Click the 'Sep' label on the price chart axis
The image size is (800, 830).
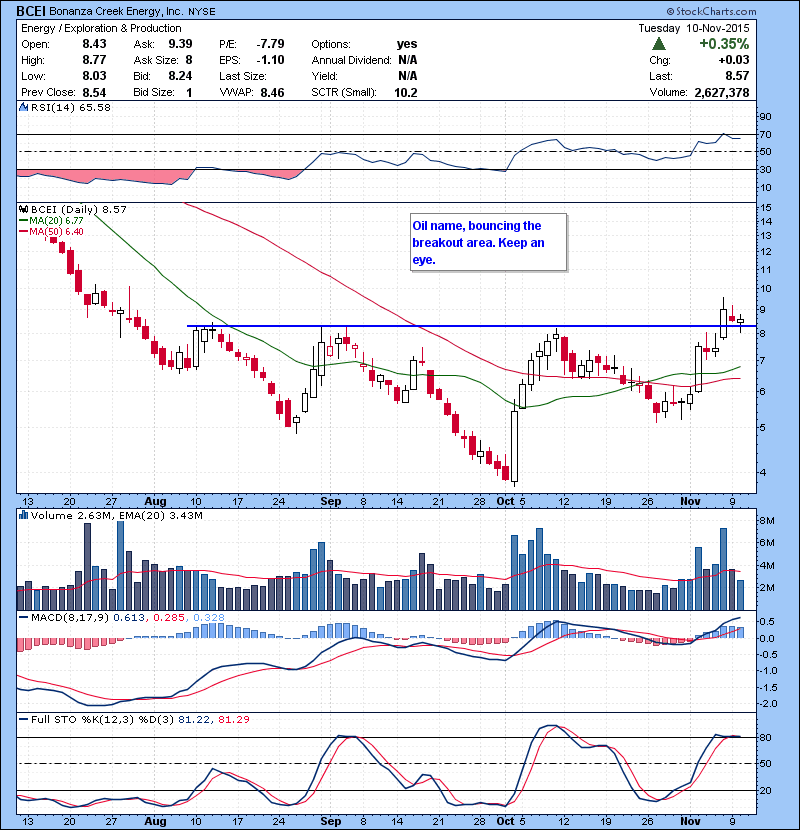(x=331, y=501)
